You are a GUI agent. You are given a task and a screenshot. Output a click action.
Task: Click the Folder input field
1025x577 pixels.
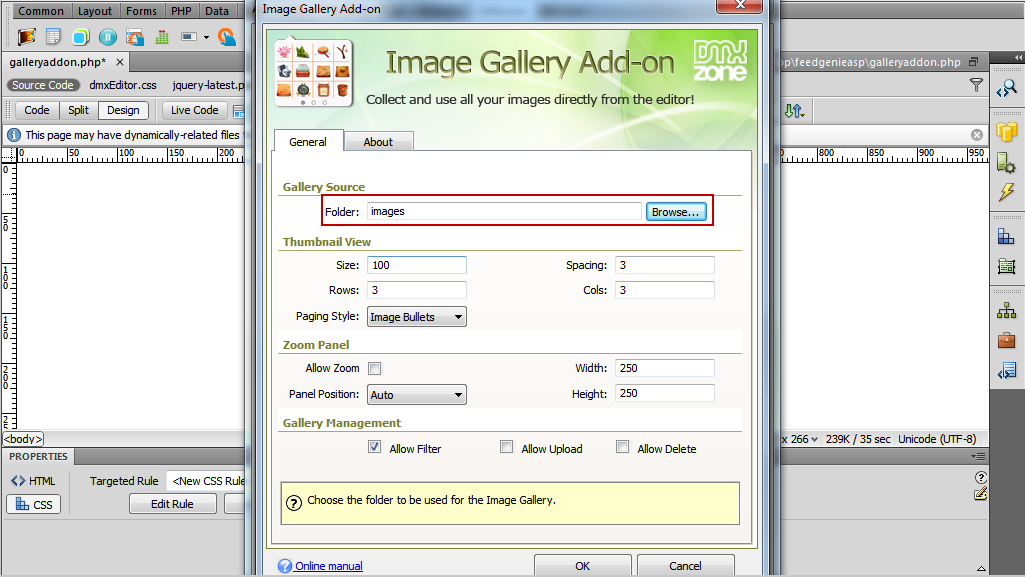[504, 211]
